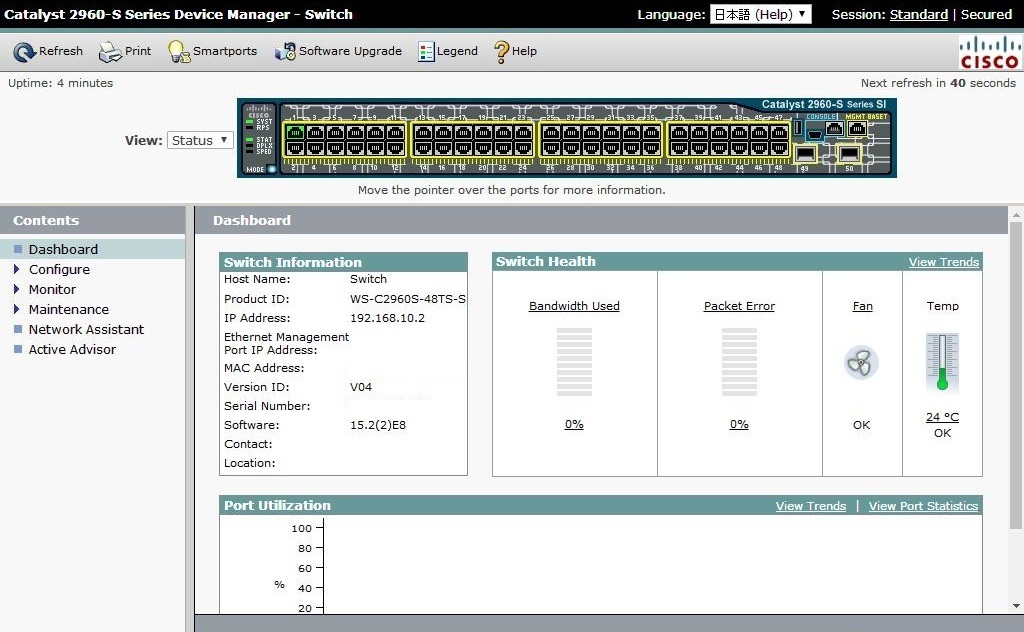This screenshot has width=1024, height=632.
Task: Select the green active port 1 on the switch
Action: (x=295, y=133)
